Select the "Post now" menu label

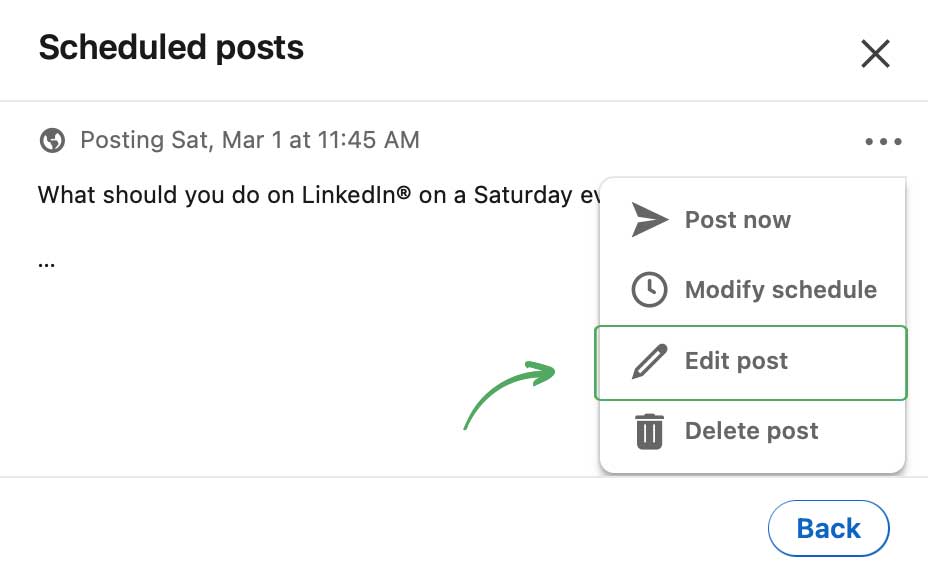point(737,220)
